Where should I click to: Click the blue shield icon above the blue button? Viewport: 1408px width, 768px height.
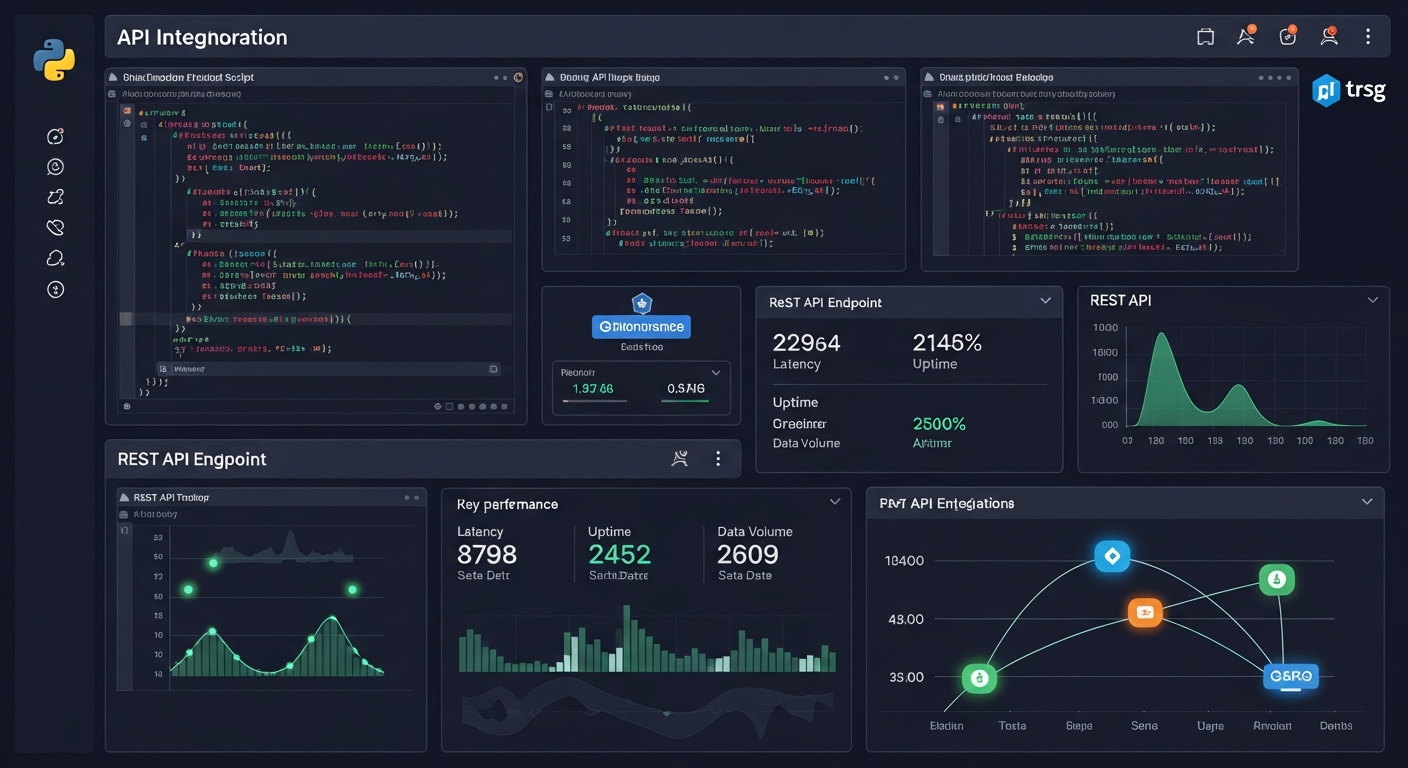[x=642, y=303]
